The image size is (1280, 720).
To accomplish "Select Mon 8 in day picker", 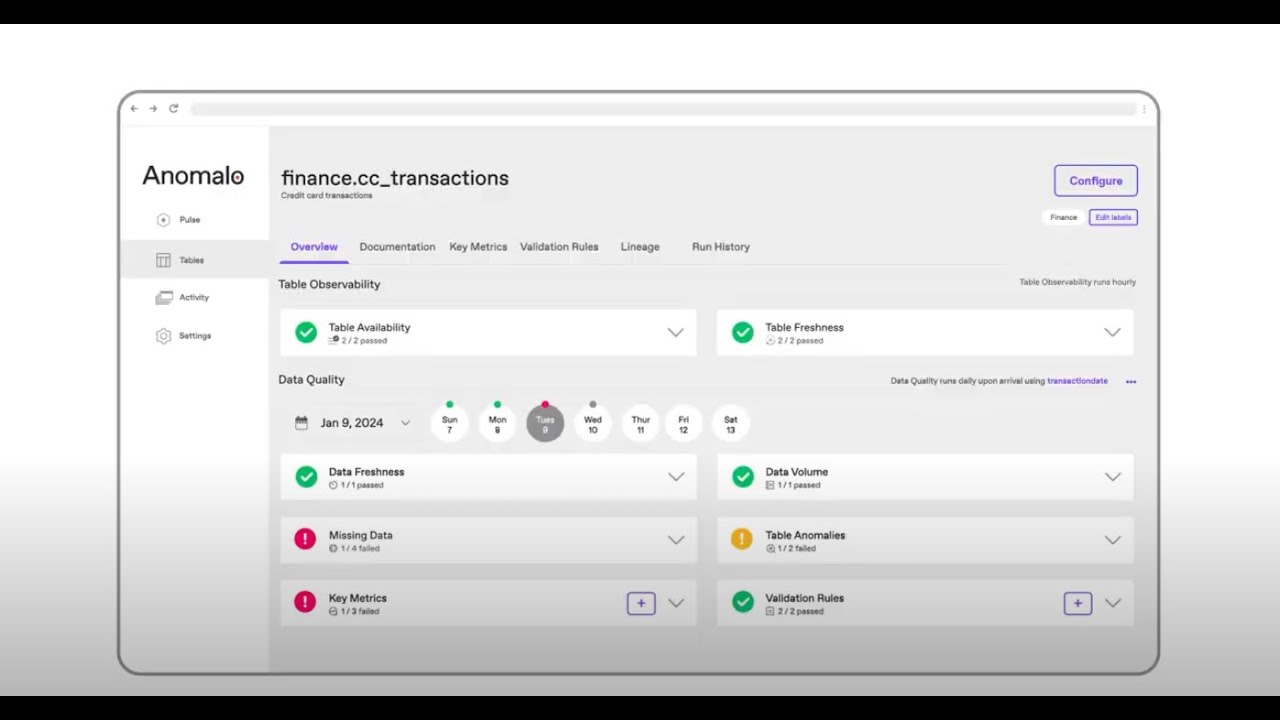I will coord(497,424).
